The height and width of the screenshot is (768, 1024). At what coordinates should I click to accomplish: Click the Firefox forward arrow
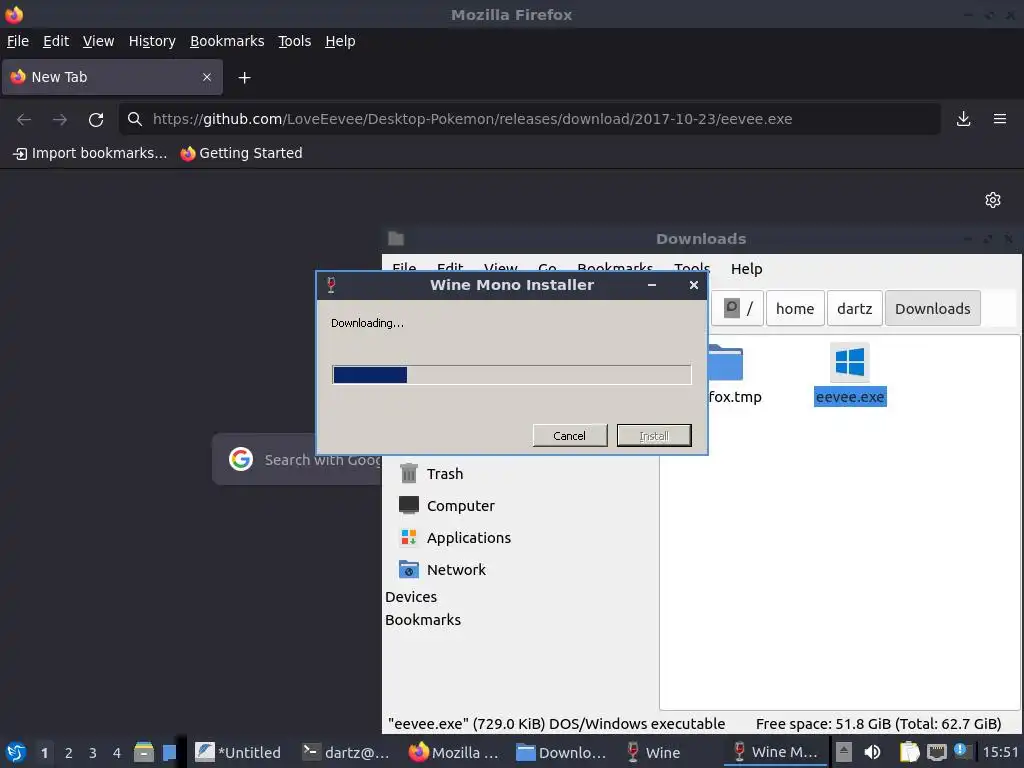[x=60, y=120]
